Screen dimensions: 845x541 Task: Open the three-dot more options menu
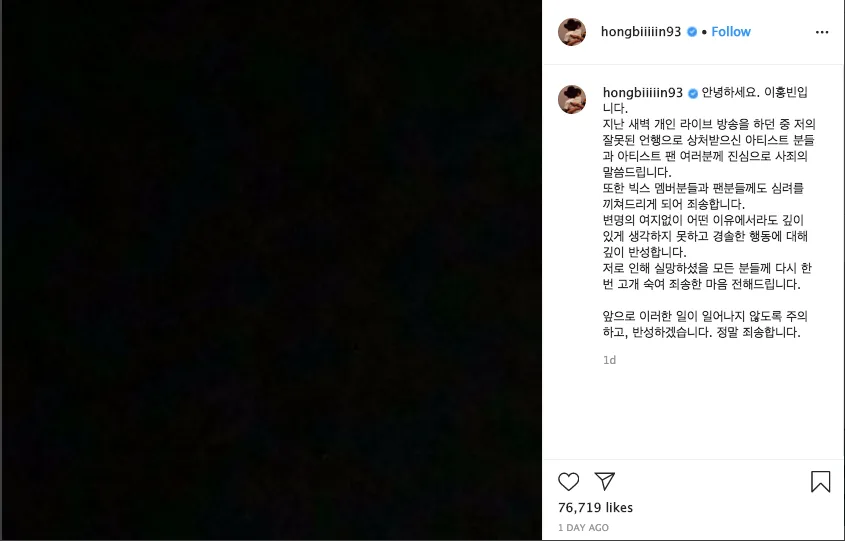click(x=822, y=32)
